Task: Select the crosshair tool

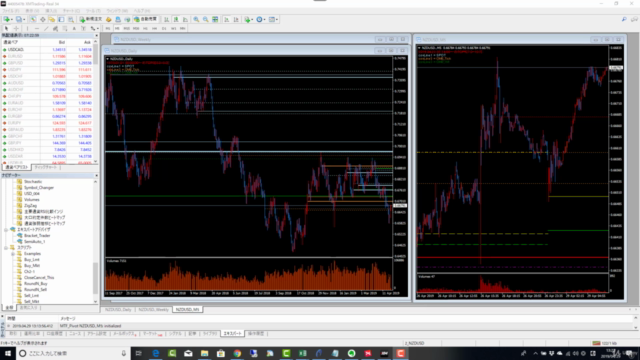Action: coord(16,29)
